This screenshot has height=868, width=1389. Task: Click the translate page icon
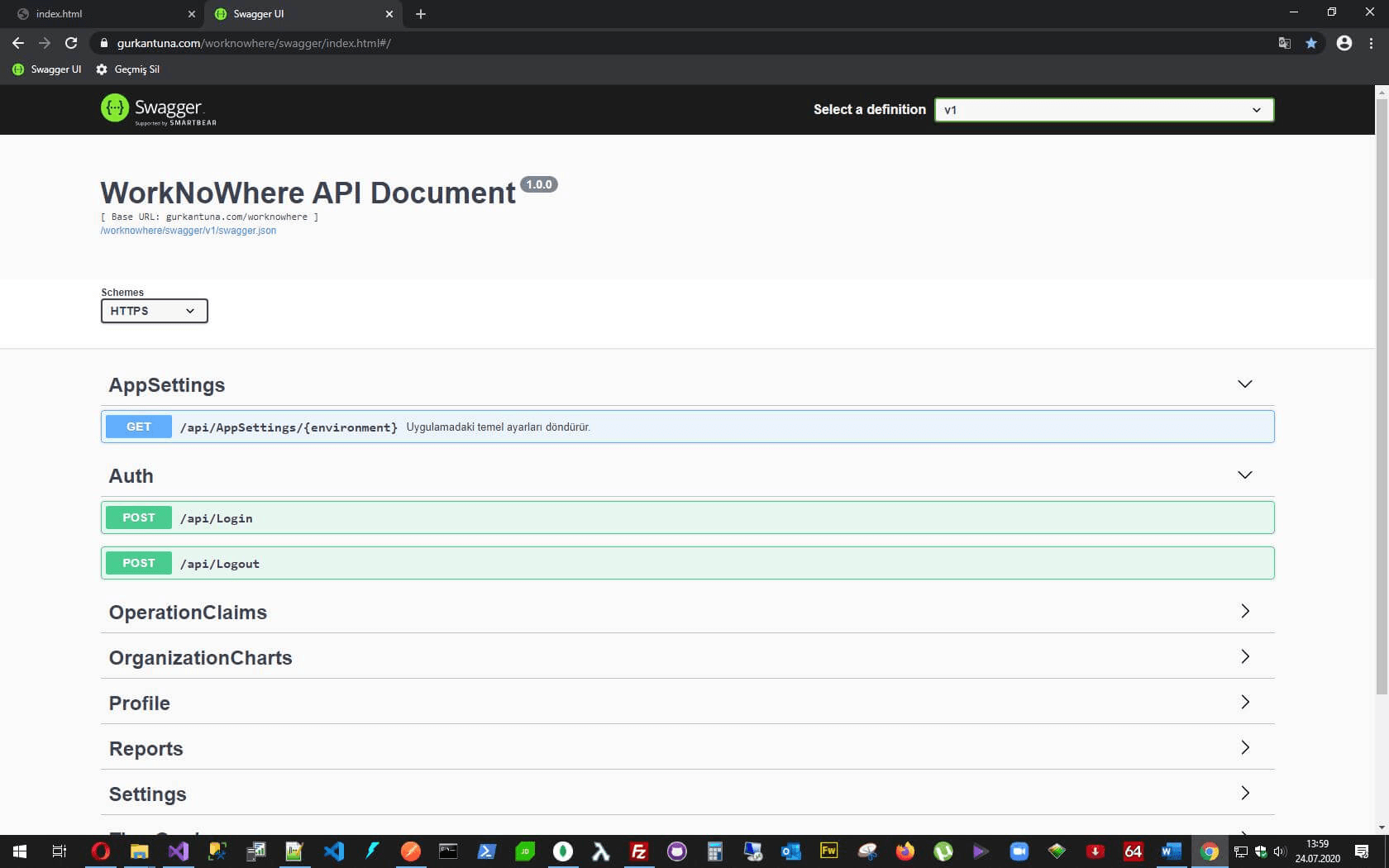click(1284, 43)
